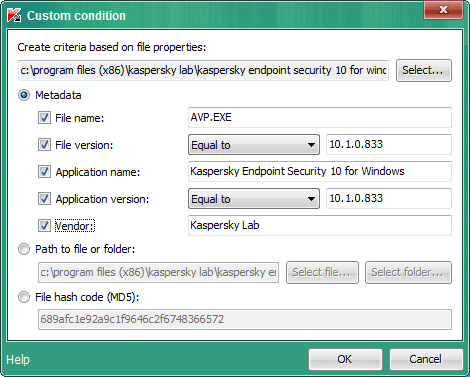The width and height of the screenshot is (470, 377).
Task: Toggle the Application name checkbox
Action: click(x=44, y=172)
